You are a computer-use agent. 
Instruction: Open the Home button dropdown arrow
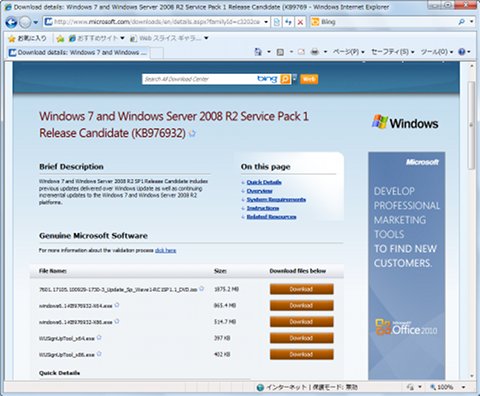coord(269,52)
